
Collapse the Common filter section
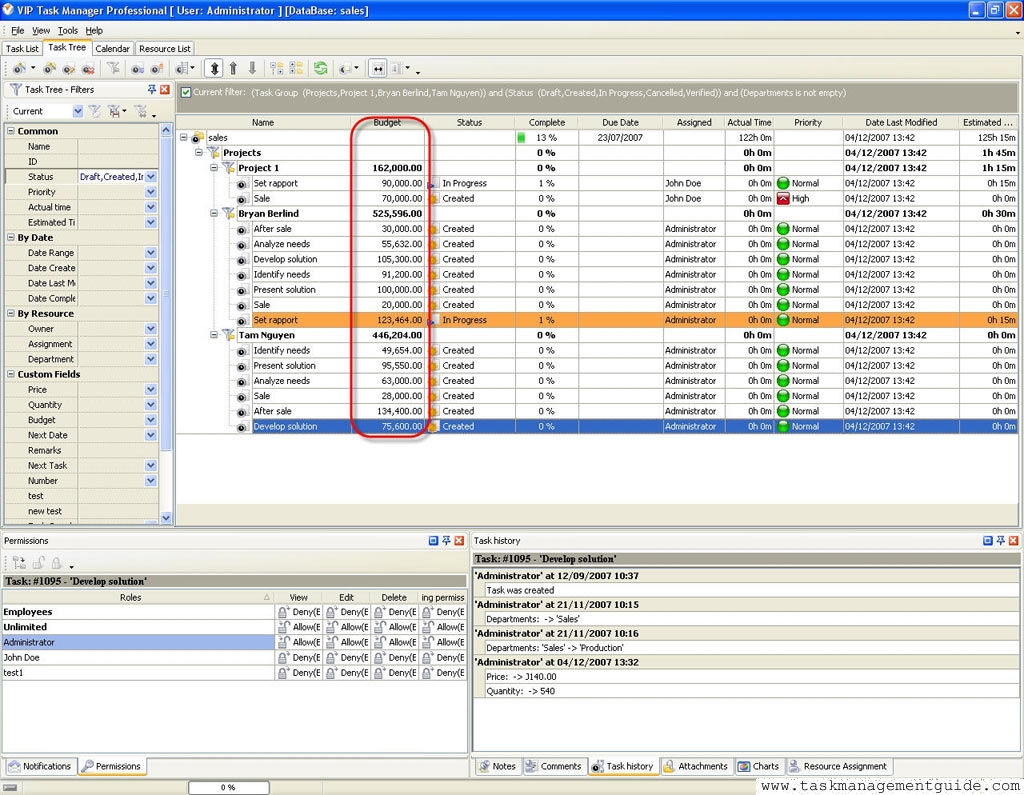tap(10, 131)
